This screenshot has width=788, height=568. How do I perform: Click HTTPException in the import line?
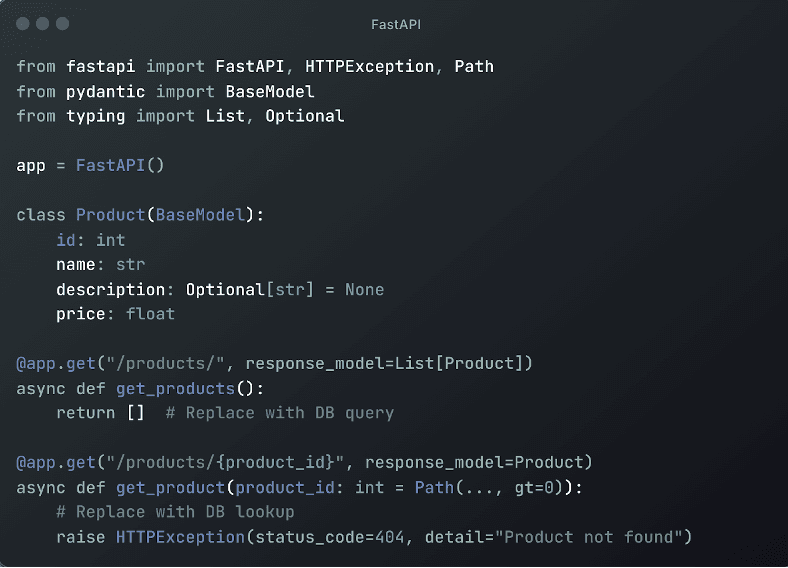click(x=369, y=66)
